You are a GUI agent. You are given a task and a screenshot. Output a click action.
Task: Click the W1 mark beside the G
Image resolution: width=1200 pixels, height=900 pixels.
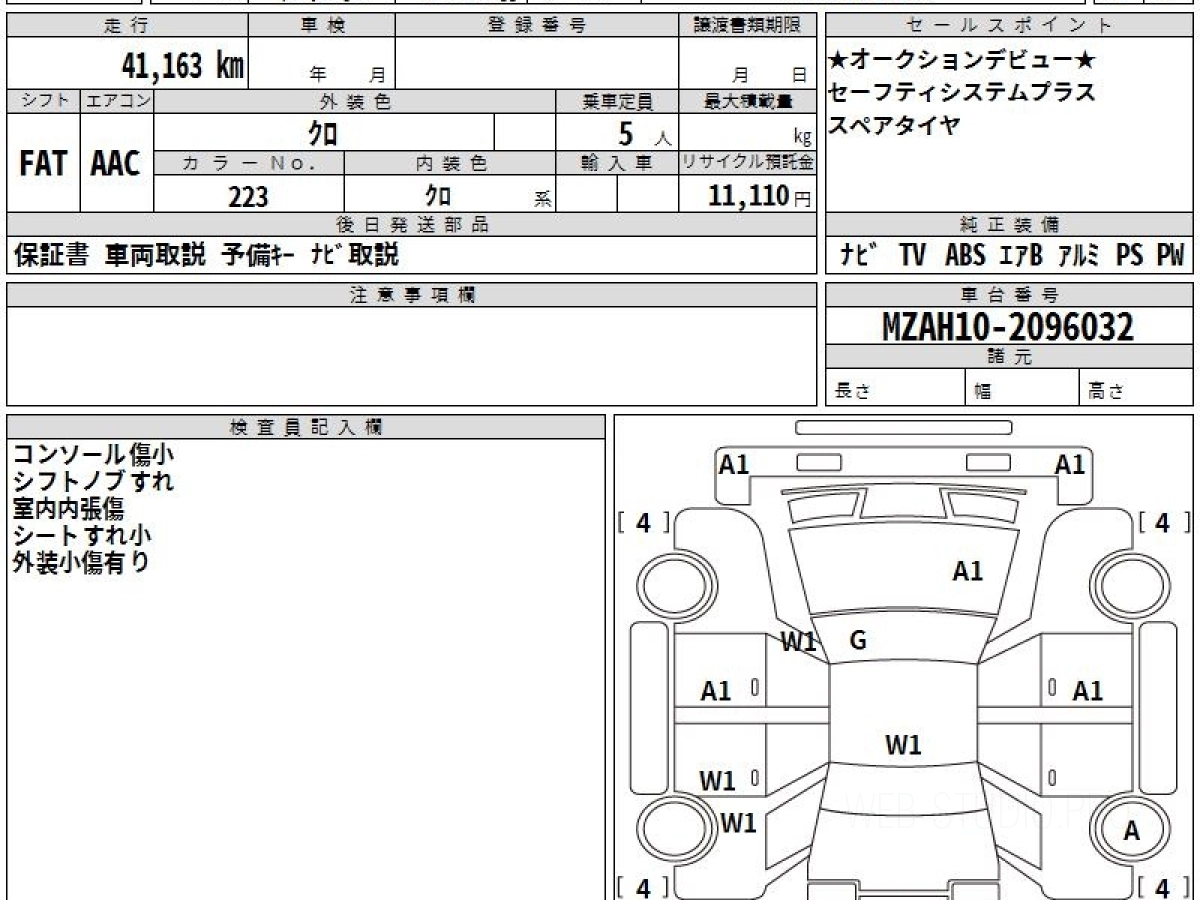(x=798, y=643)
